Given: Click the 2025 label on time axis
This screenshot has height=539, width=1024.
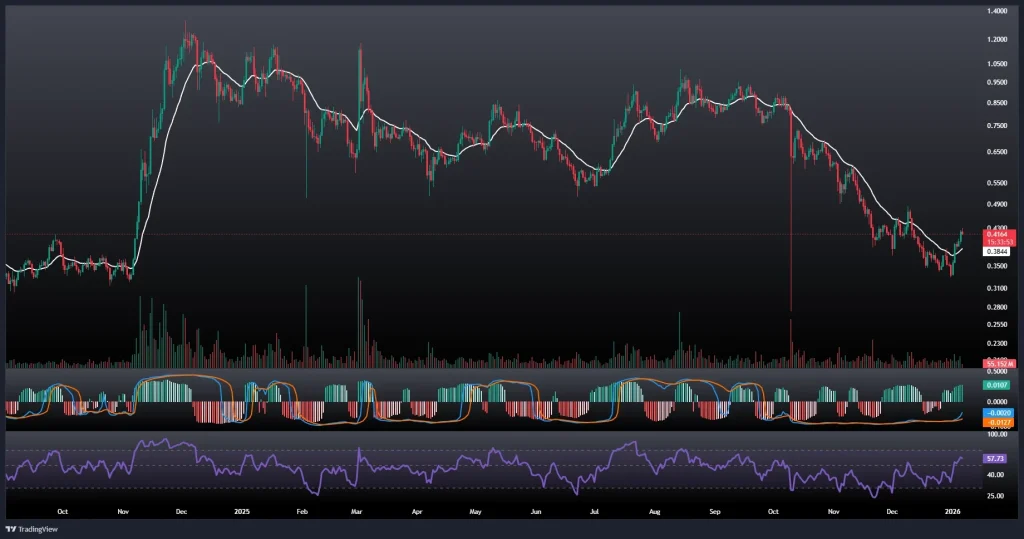Looking at the screenshot, I should point(241,510).
